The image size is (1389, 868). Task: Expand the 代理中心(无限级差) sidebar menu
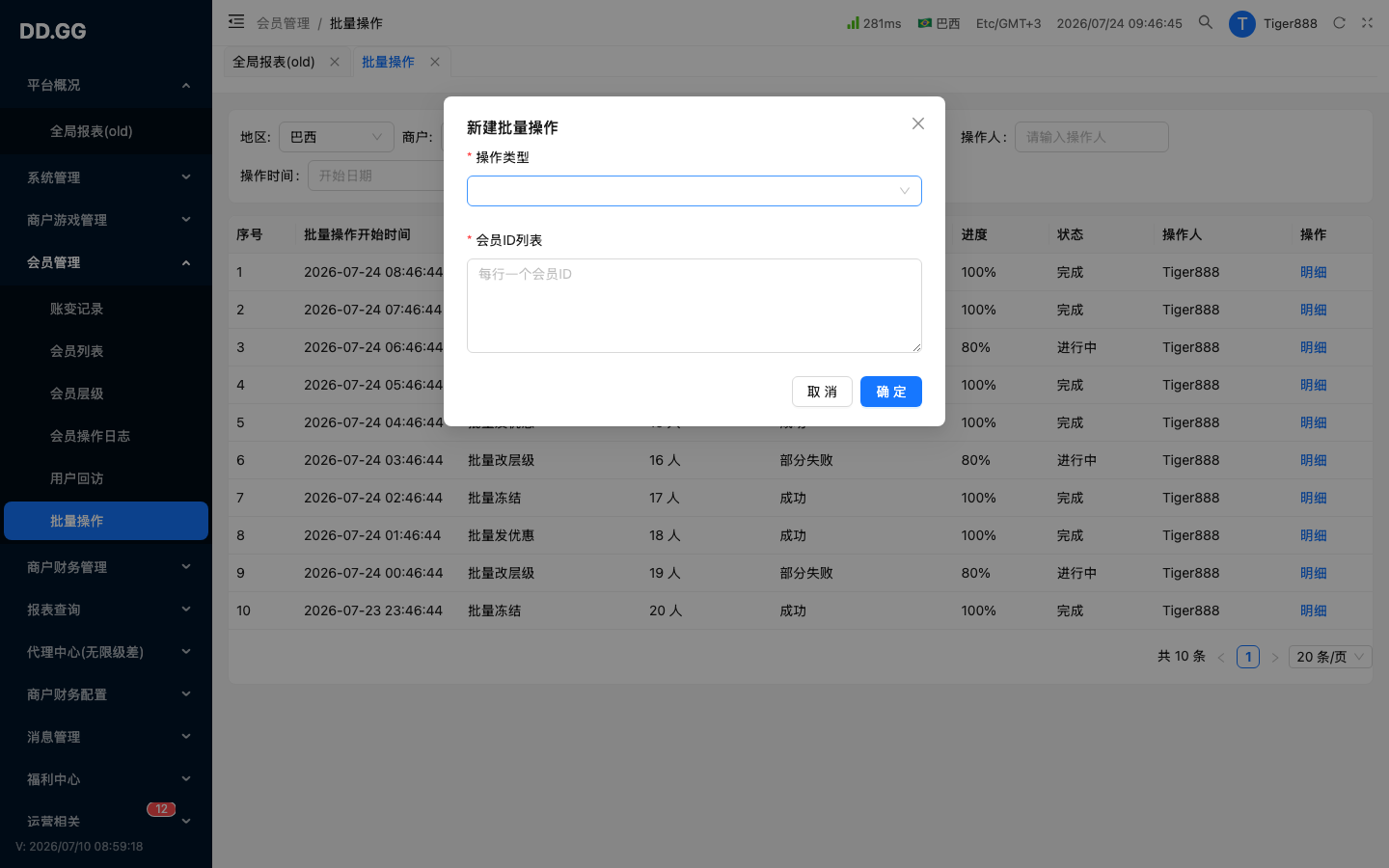click(106, 652)
